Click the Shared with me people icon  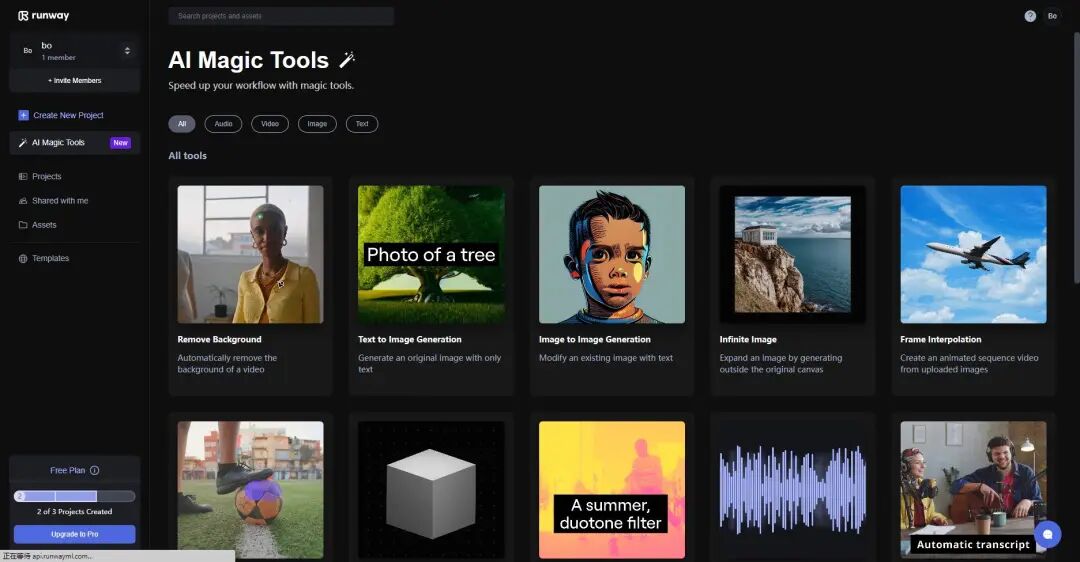point(23,200)
